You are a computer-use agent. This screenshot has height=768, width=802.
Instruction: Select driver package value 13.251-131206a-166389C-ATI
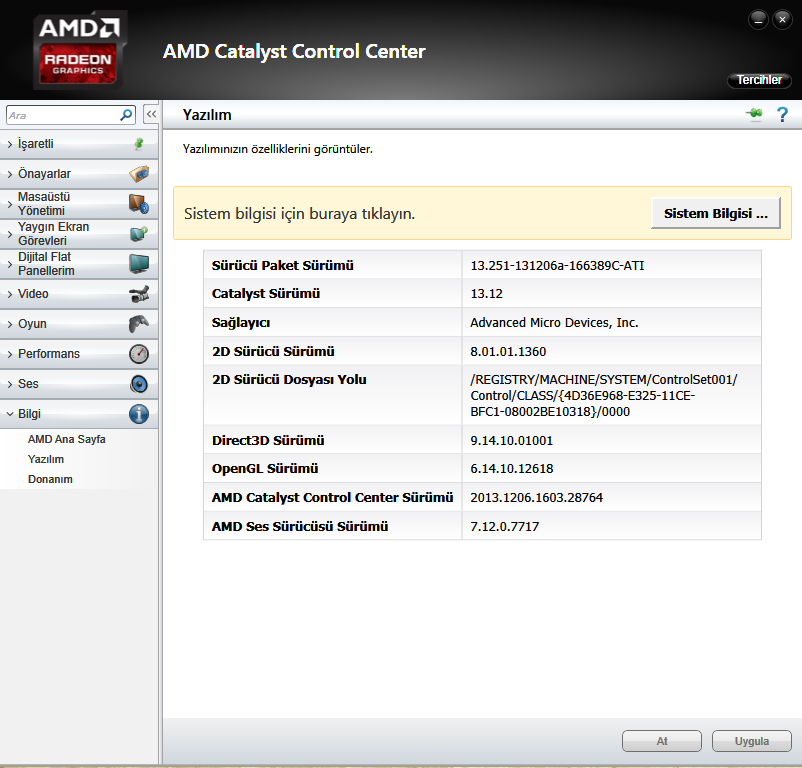[x=557, y=266]
